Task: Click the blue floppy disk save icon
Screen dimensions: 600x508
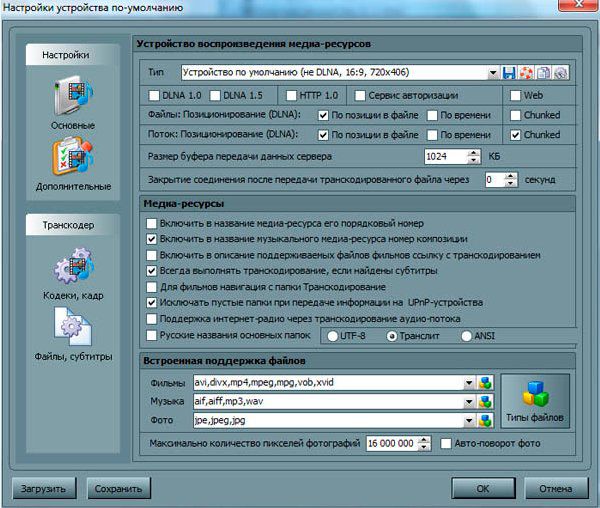Action: 510,73
